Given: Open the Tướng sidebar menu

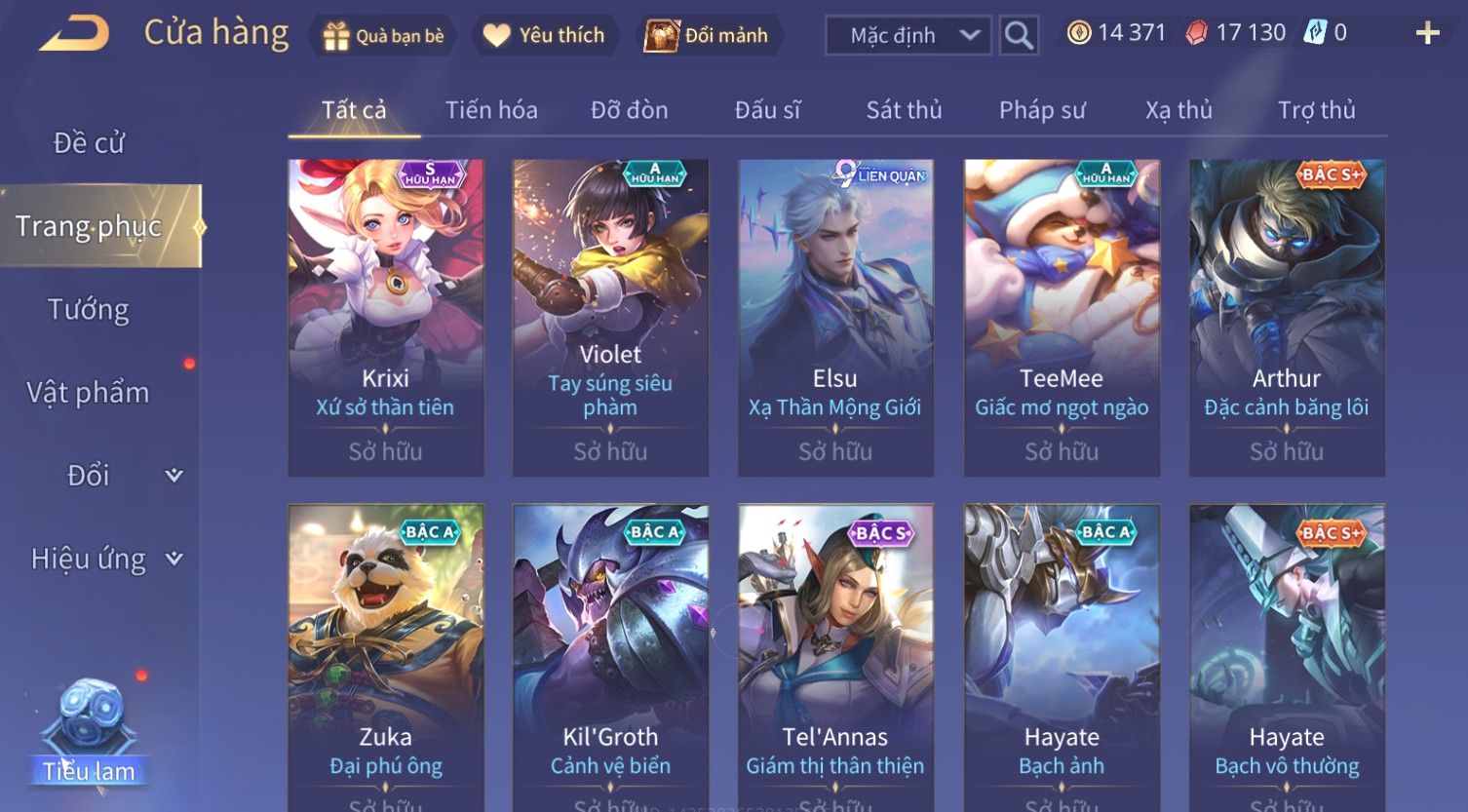Looking at the screenshot, I should pyautogui.click(x=89, y=310).
